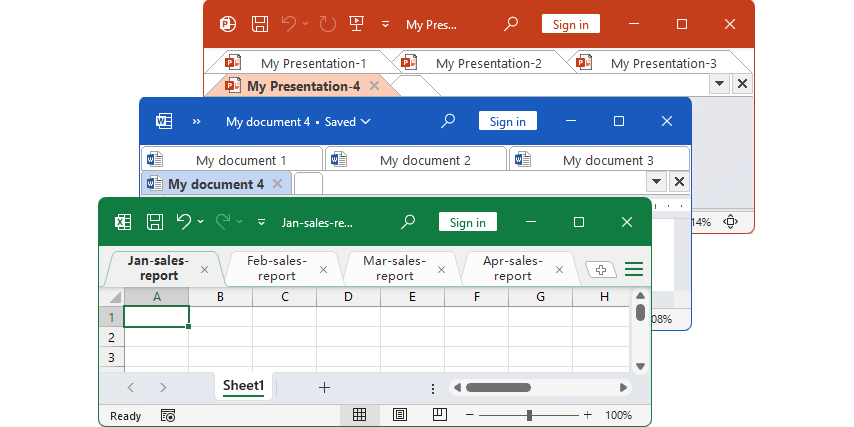This screenshot has width=854, height=427.
Task: Expand the 'Saved' dropdown in Word title
Action: [365, 122]
